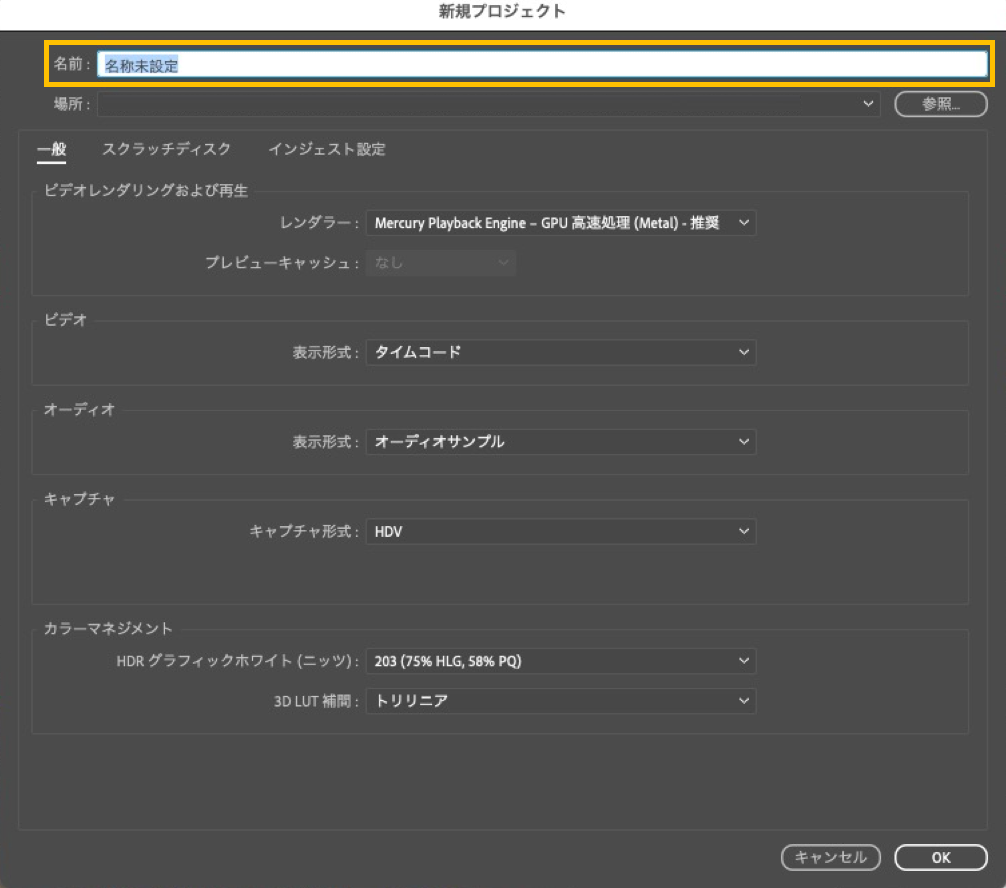Click the オーディオ section heading

pos(79,409)
